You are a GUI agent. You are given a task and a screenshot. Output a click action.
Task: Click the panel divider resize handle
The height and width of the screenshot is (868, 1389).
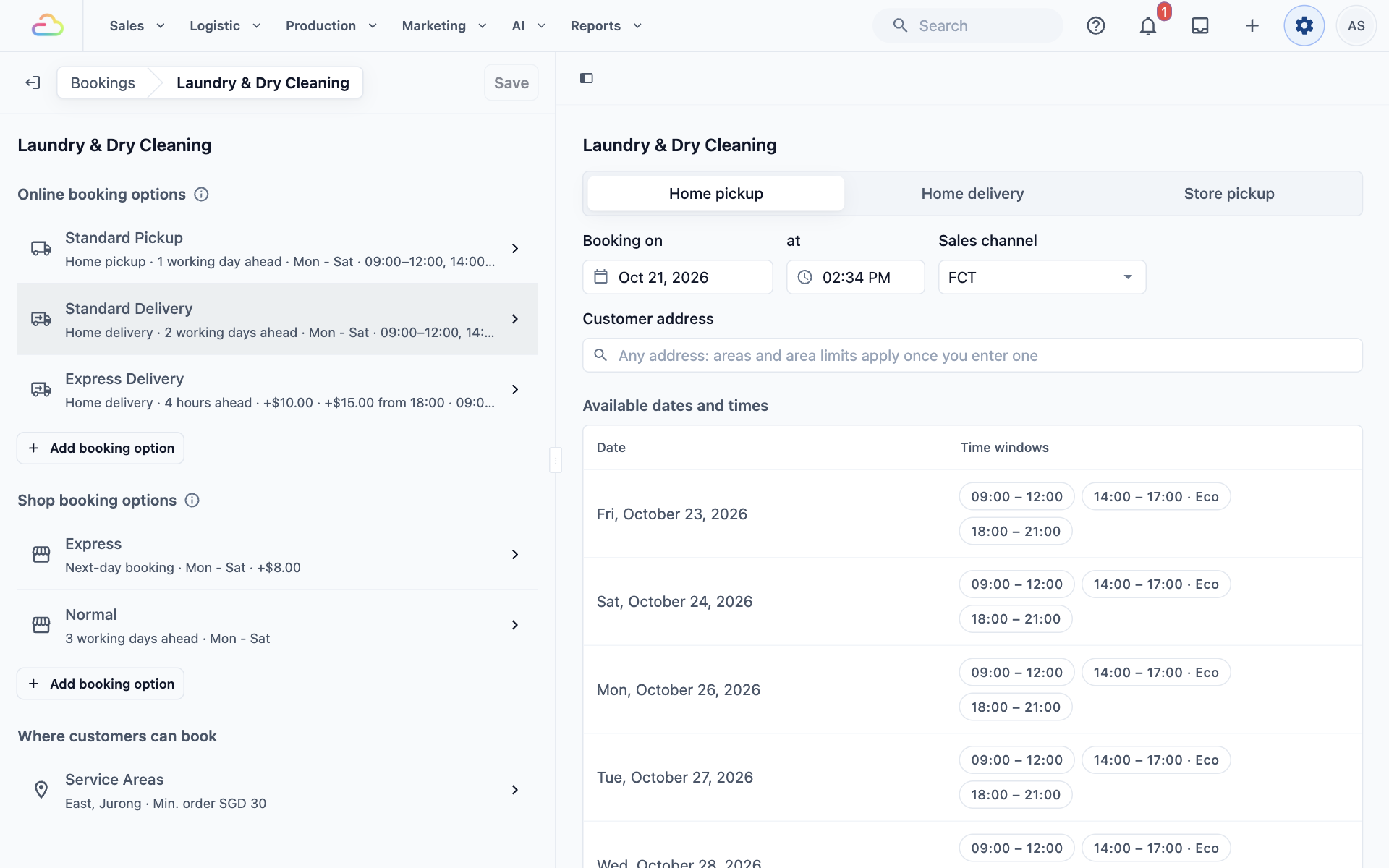pos(556,460)
